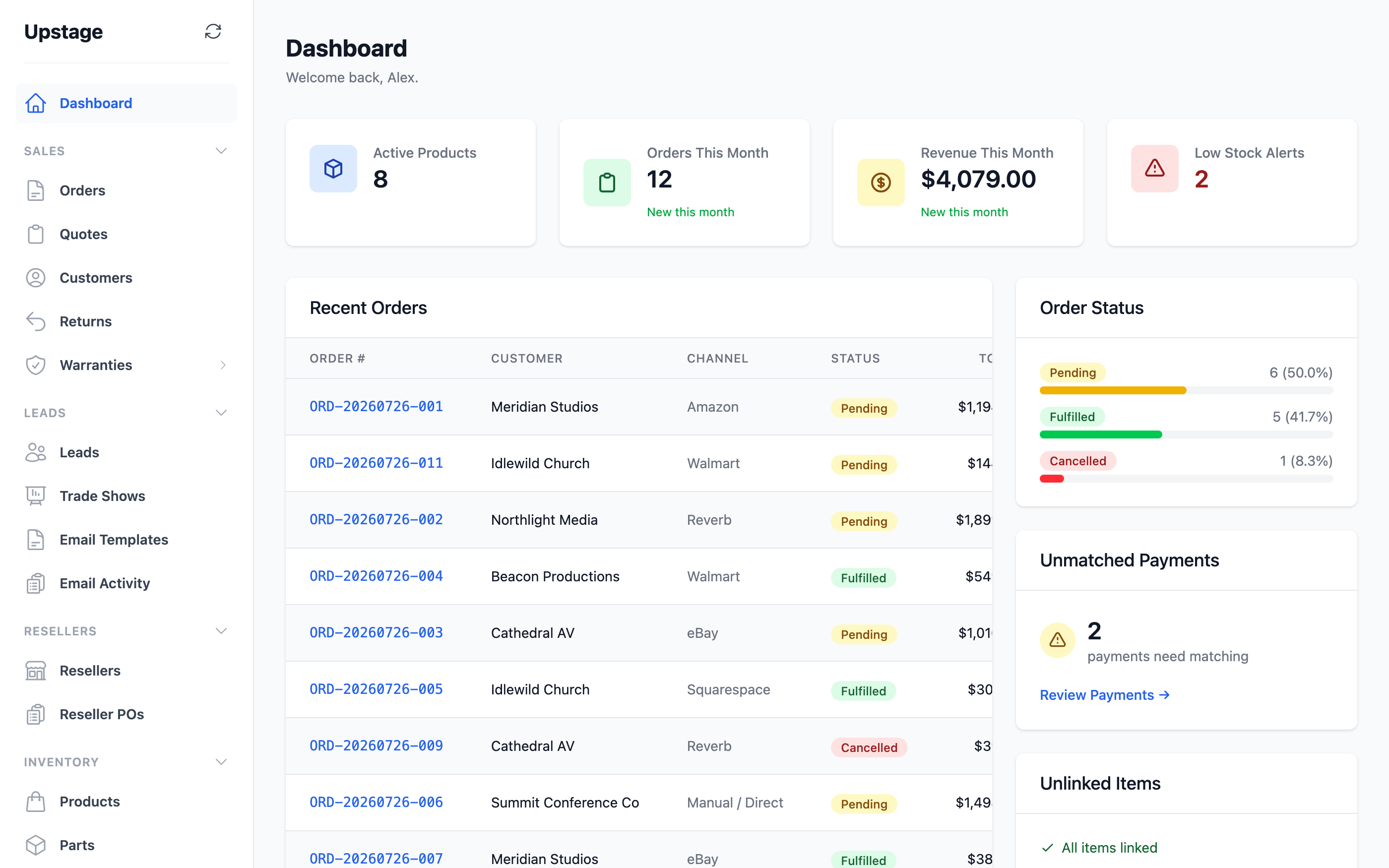Open the Trade Shows page
The width and height of the screenshot is (1389, 868).
126,496
